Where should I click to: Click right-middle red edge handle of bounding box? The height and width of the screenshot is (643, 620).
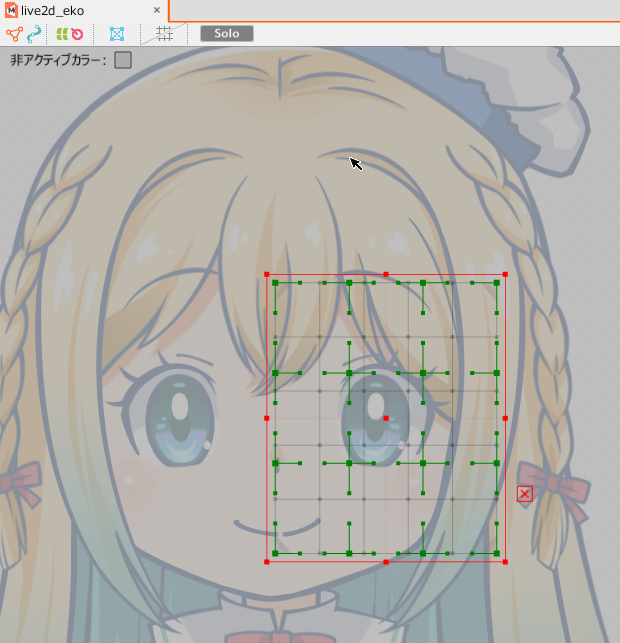[505, 418]
